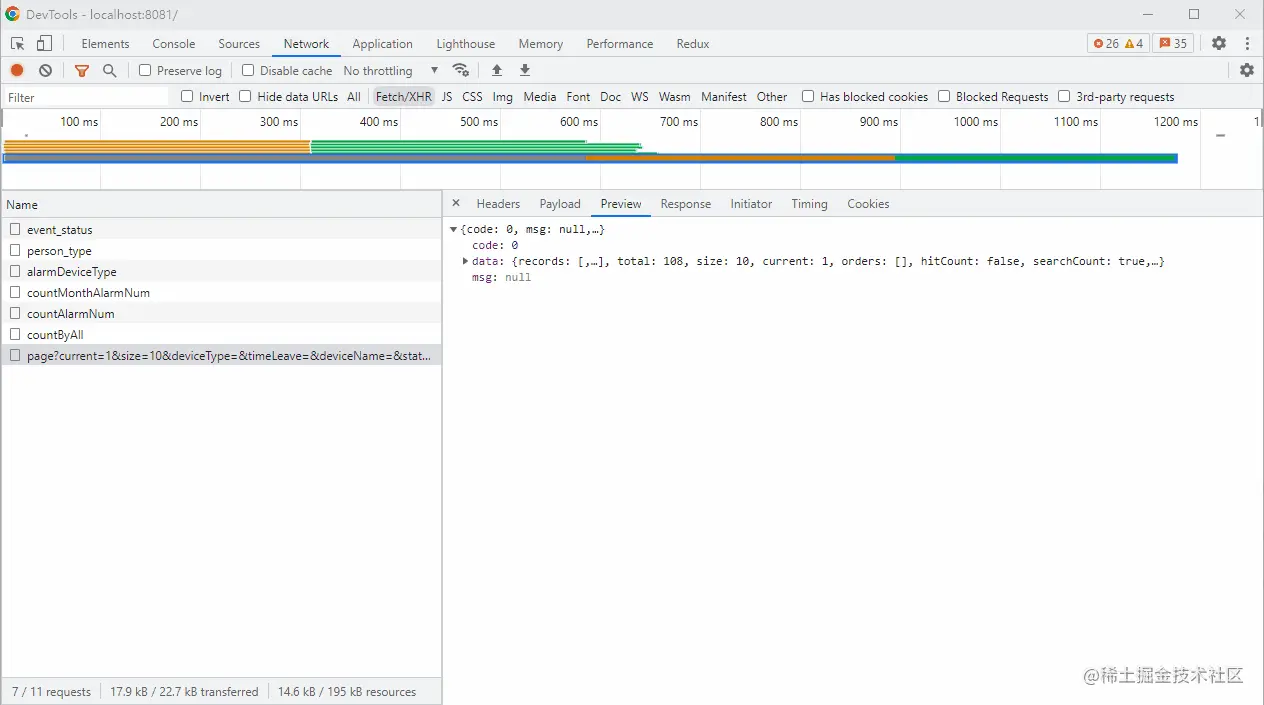
Task: Click the Export HAR download arrow
Action: coord(525,70)
